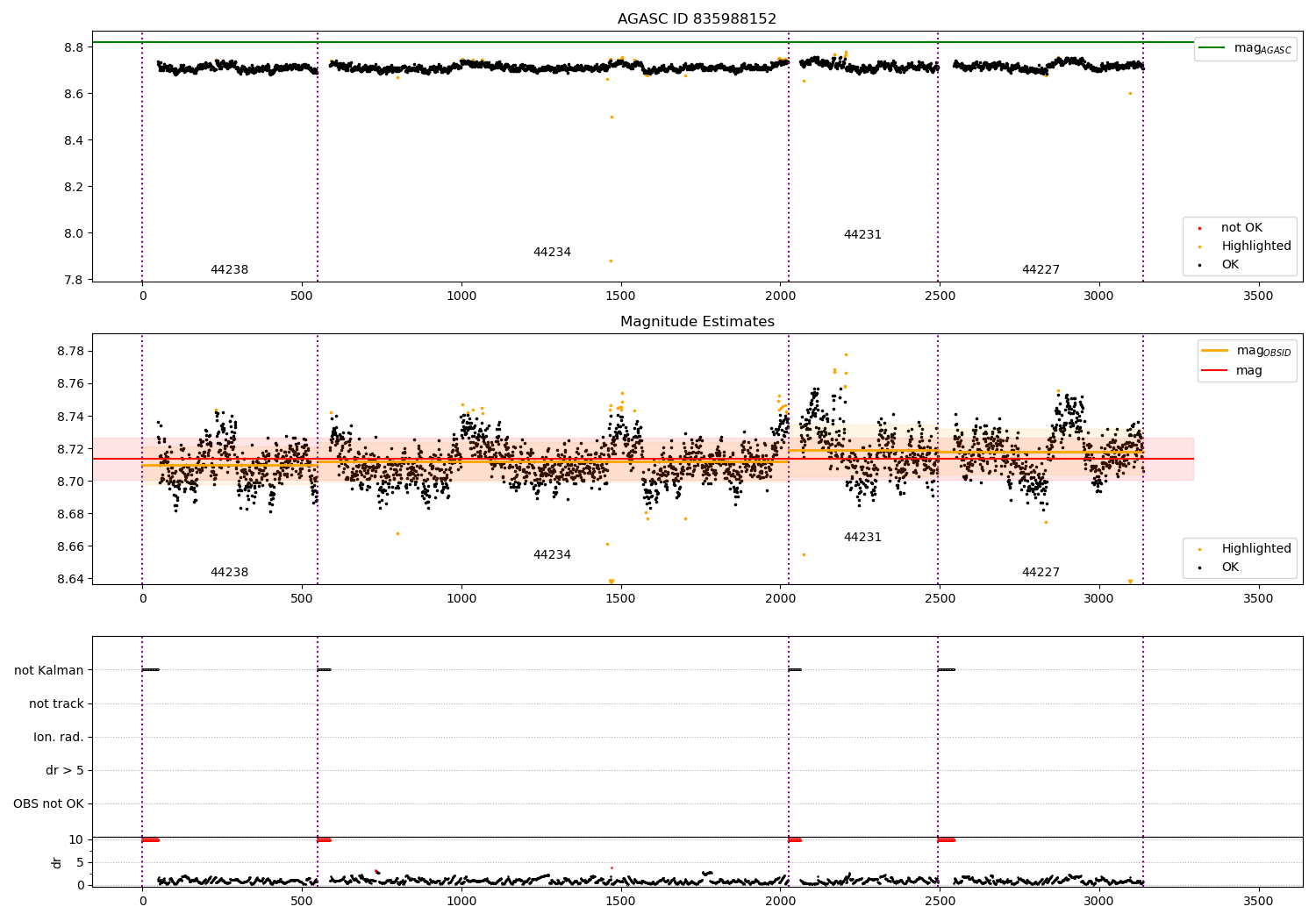Click y-axis tick 10 in the dr panel
This screenshot has height=921, width=1316.
(76, 839)
